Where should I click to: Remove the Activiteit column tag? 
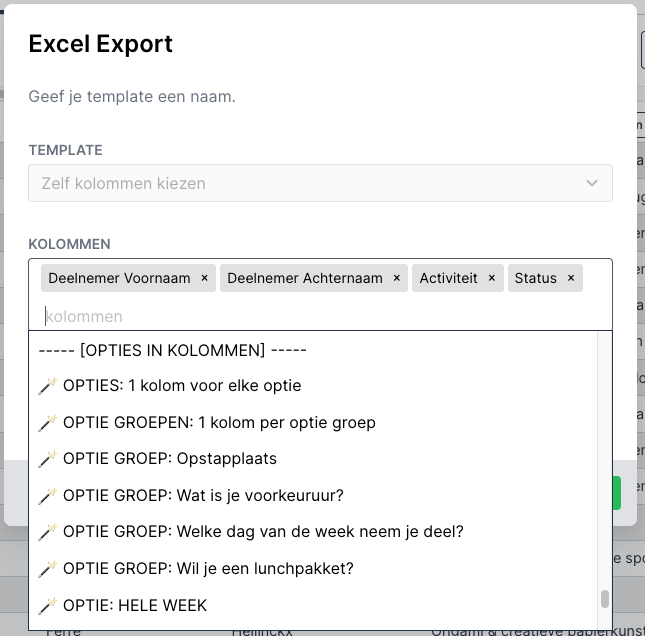[x=492, y=278]
